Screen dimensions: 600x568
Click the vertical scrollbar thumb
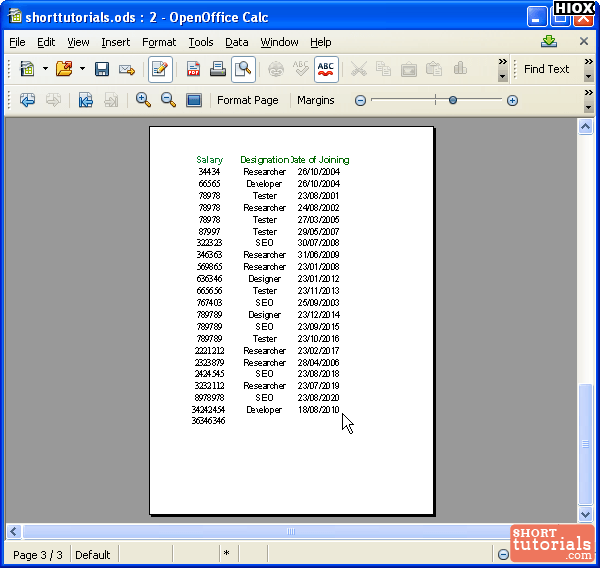coord(585,444)
